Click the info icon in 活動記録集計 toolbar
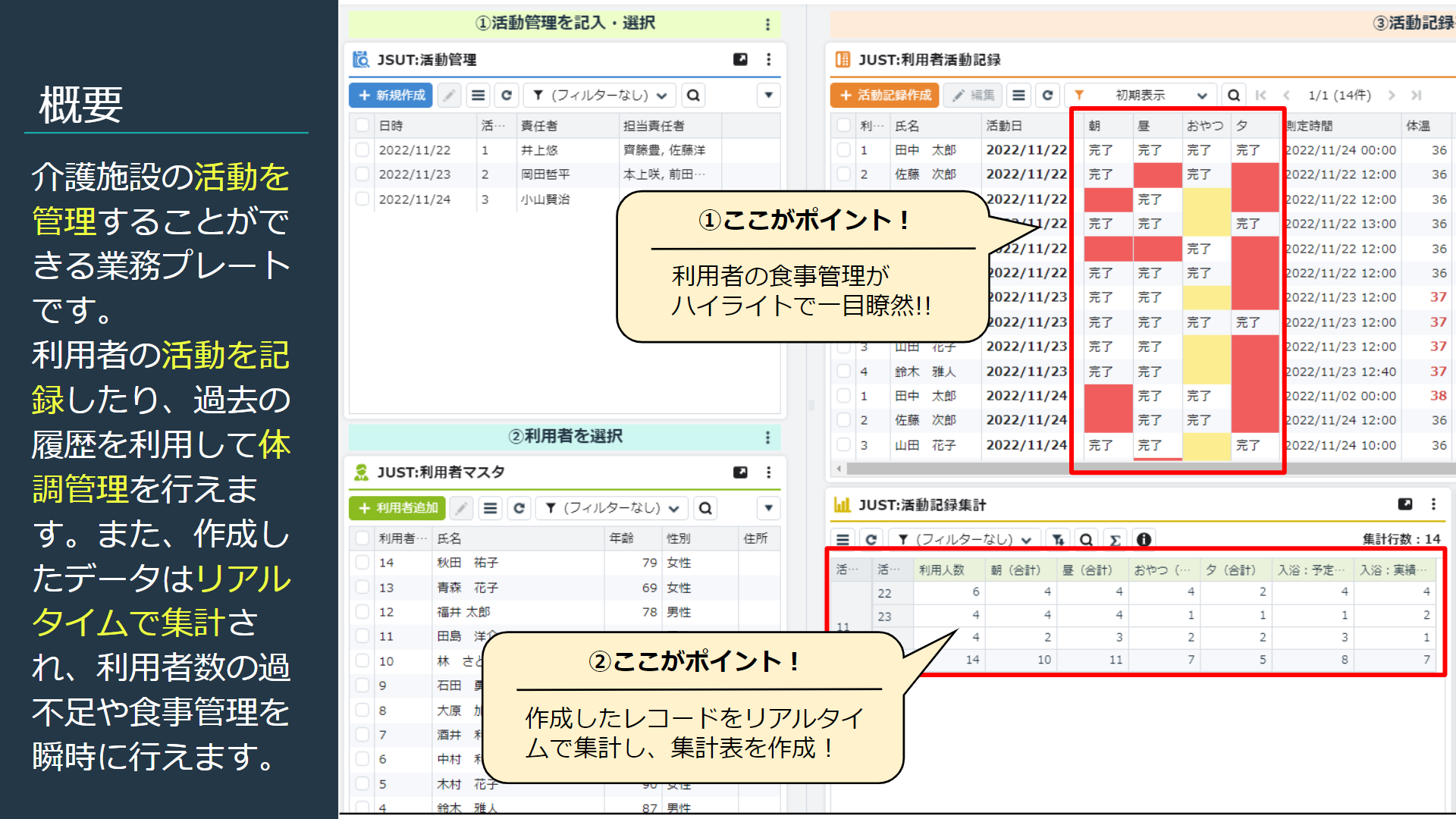This screenshot has width=1456, height=819. 1143,539
